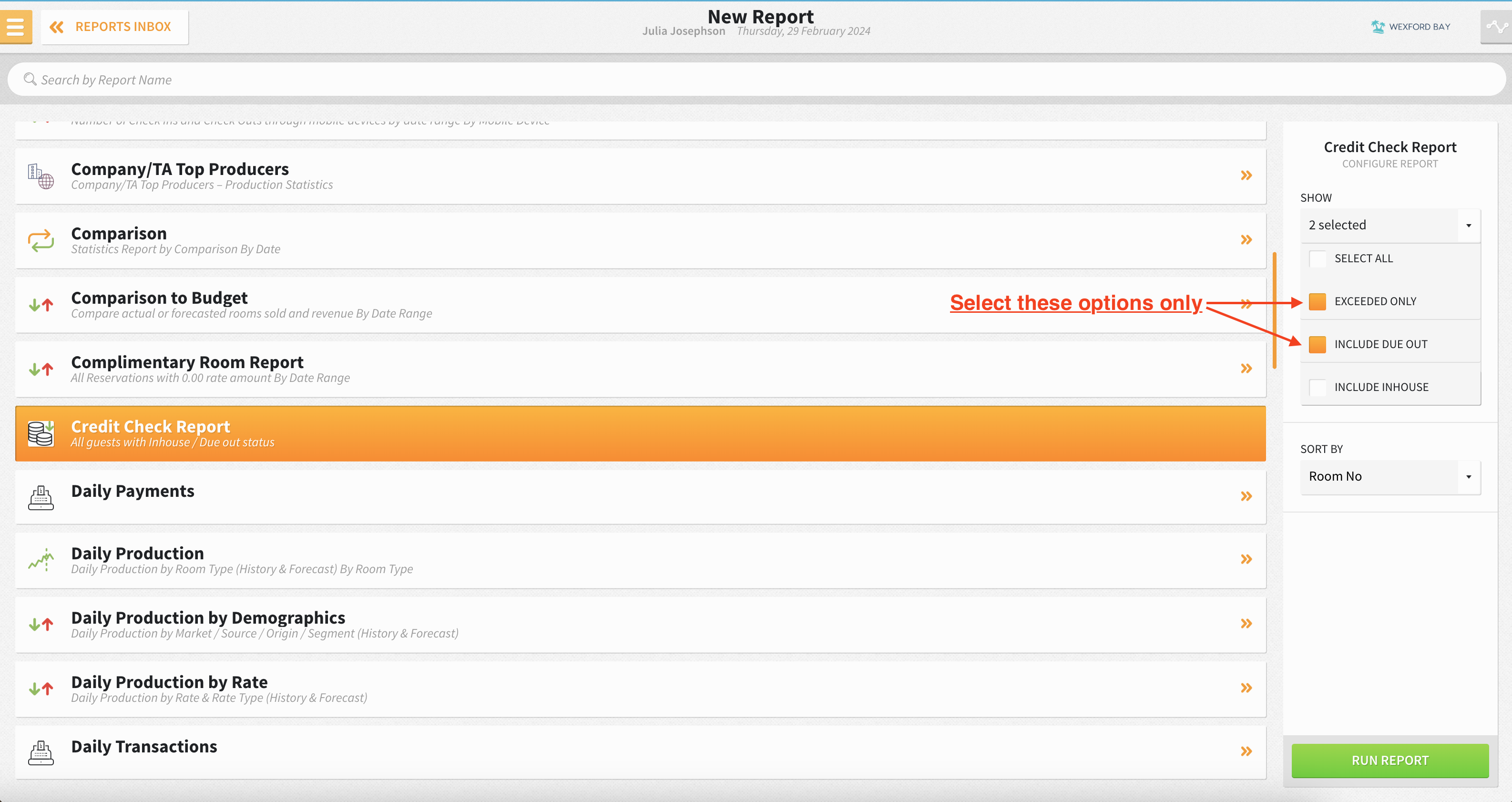Click the activity graph icon at top right

coord(1496,27)
